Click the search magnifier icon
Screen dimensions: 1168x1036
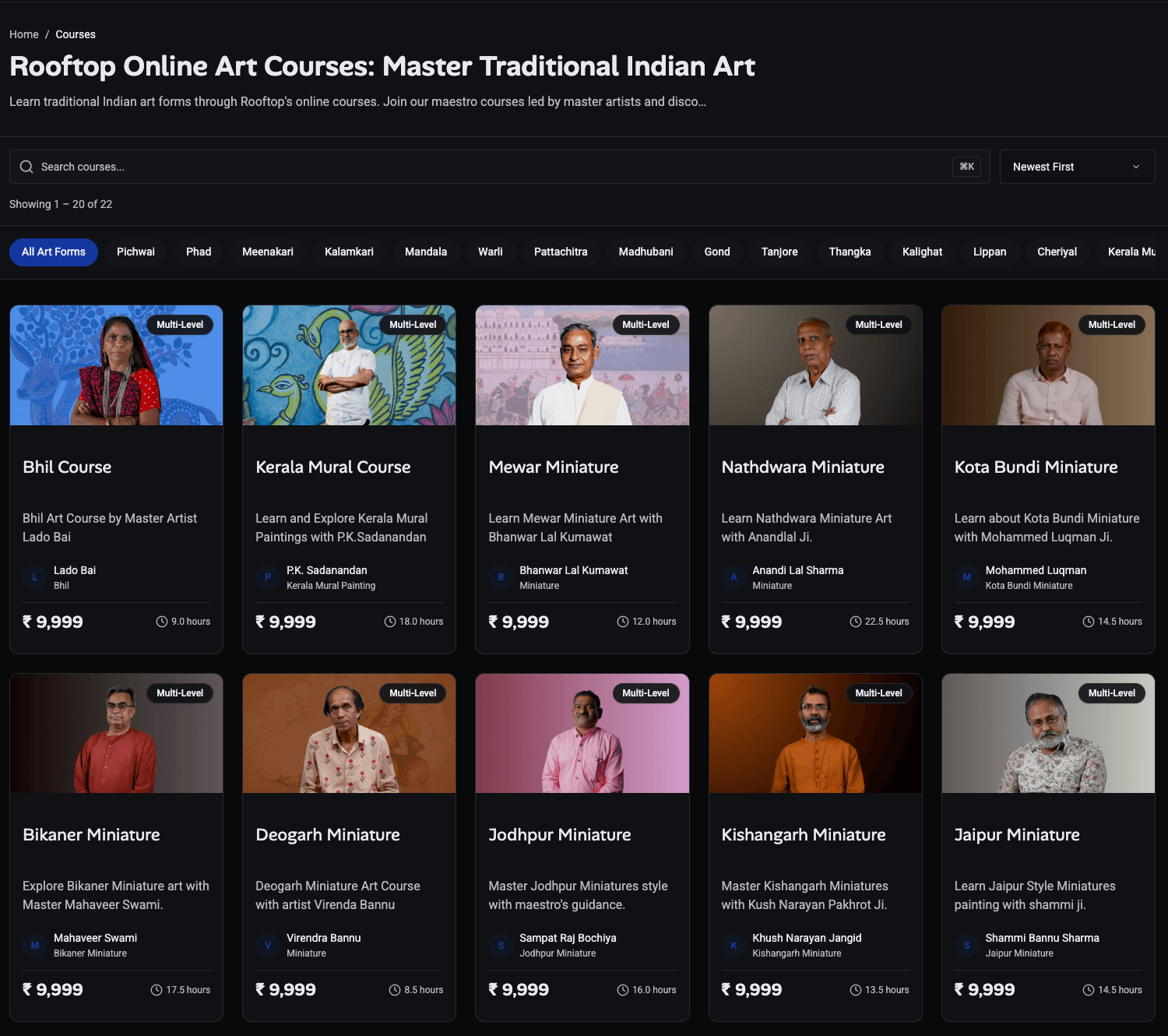pos(26,167)
